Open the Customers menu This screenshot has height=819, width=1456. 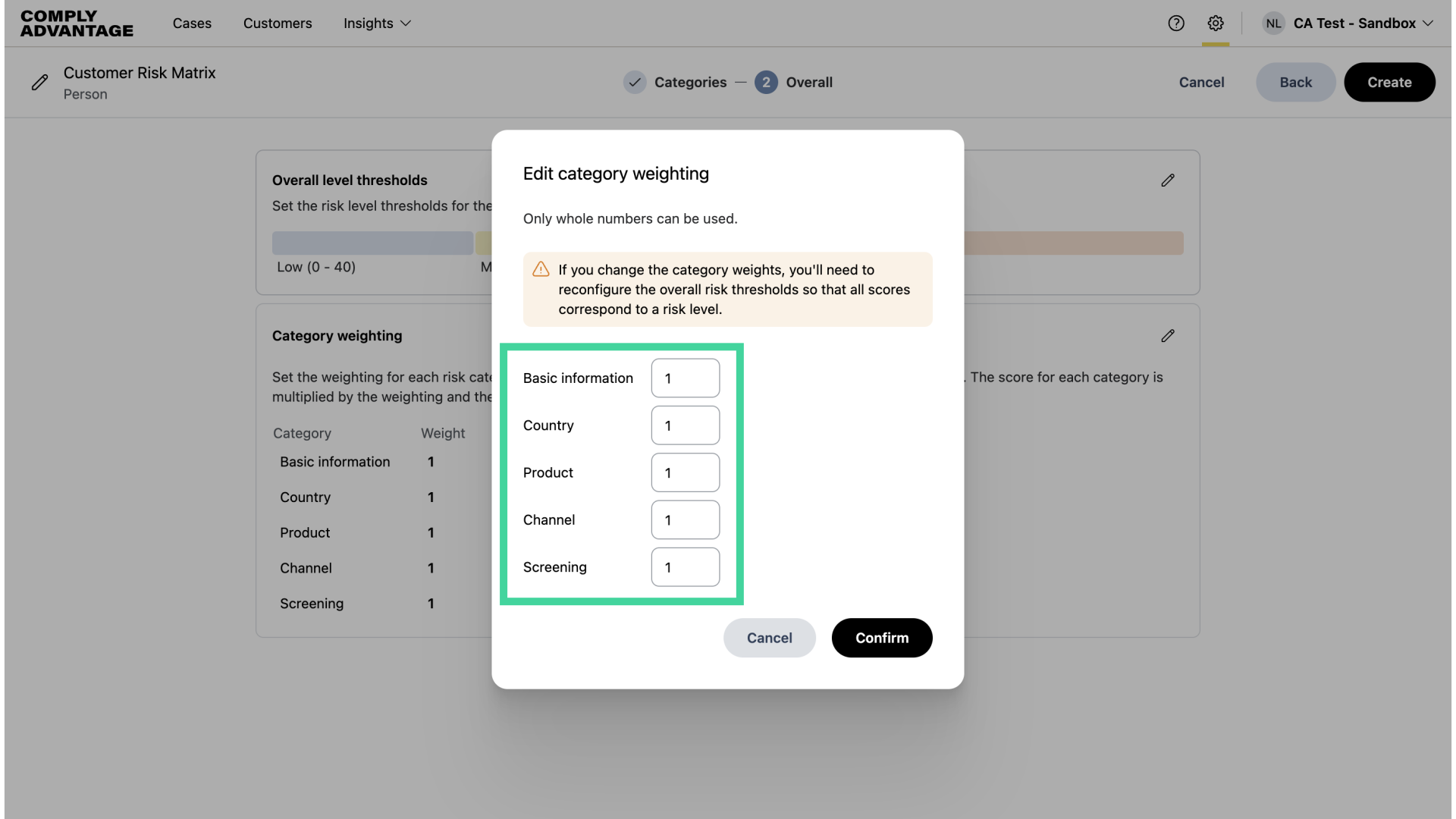(278, 24)
